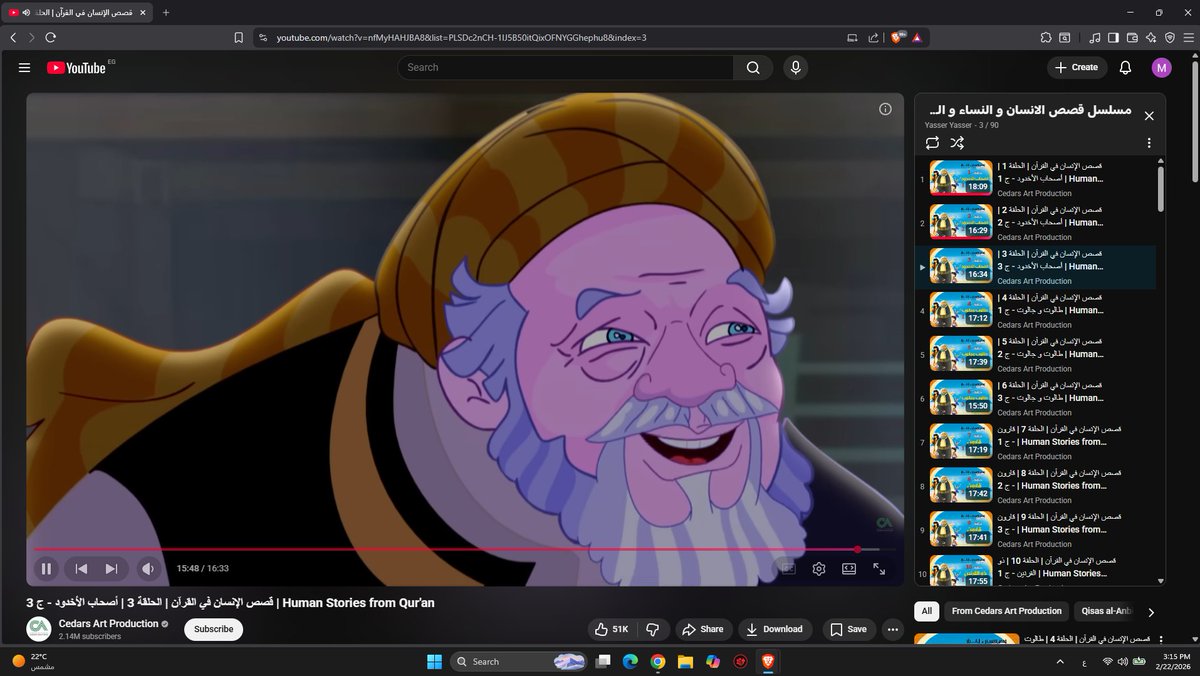Subscribe to Cedars Art Production
This screenshot has width=1200, height=676.
pos(213,629)
